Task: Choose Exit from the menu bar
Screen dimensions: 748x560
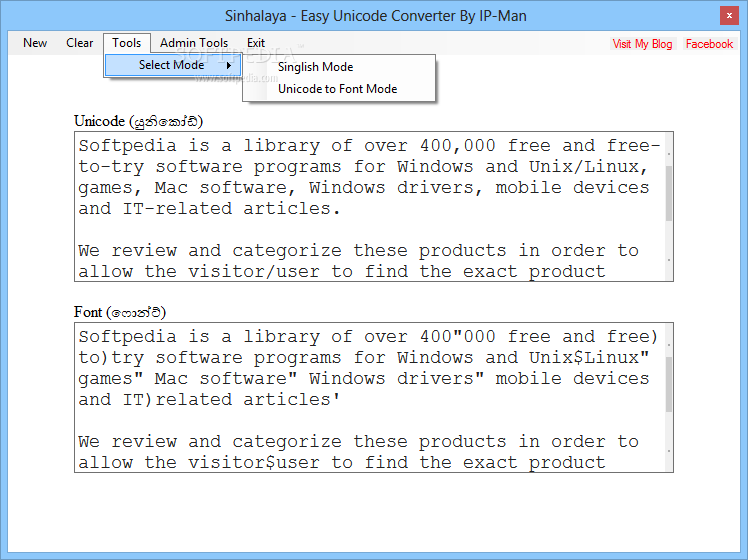Action: tap(256, 43)
